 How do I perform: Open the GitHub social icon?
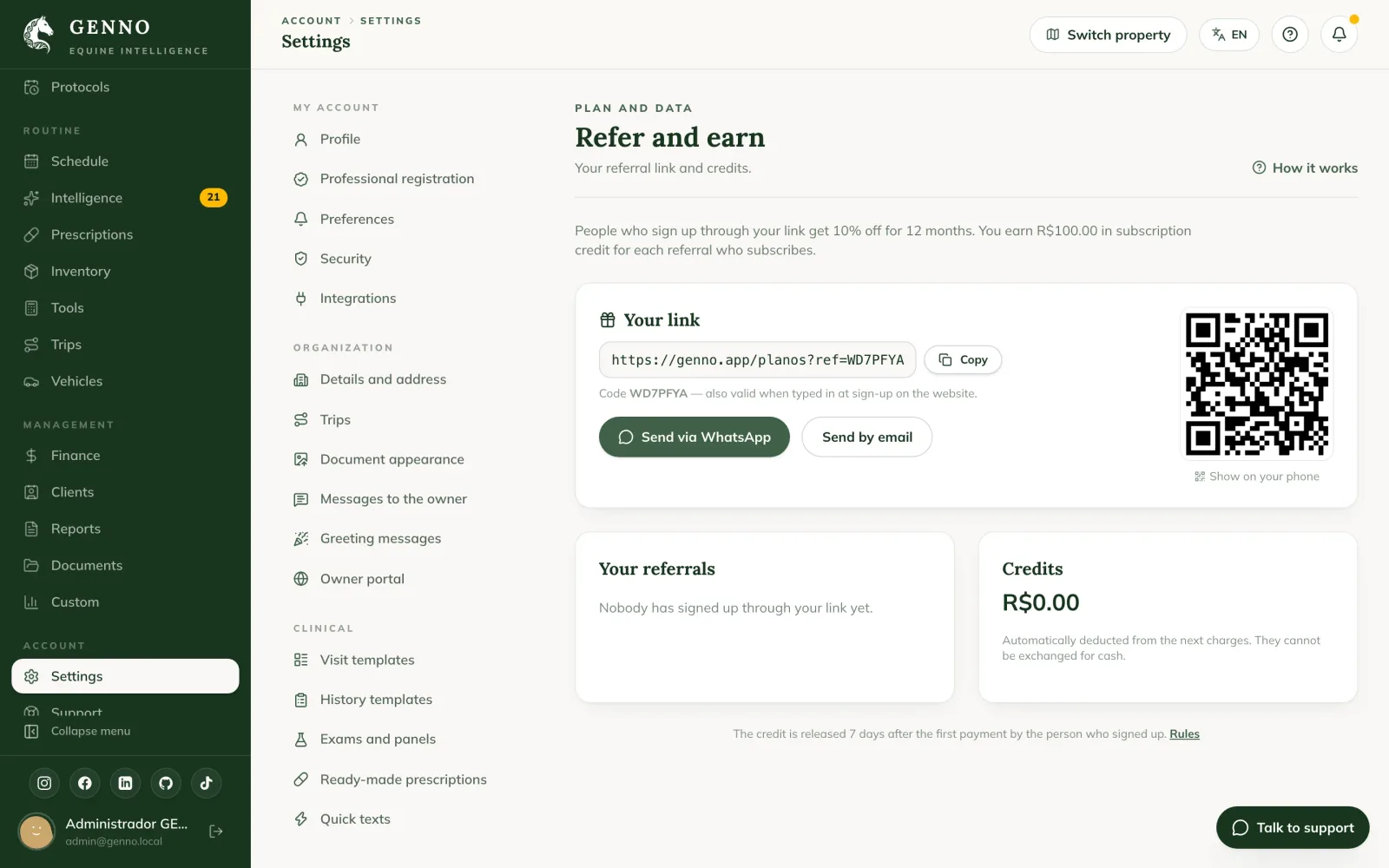(x=166, y=783)
